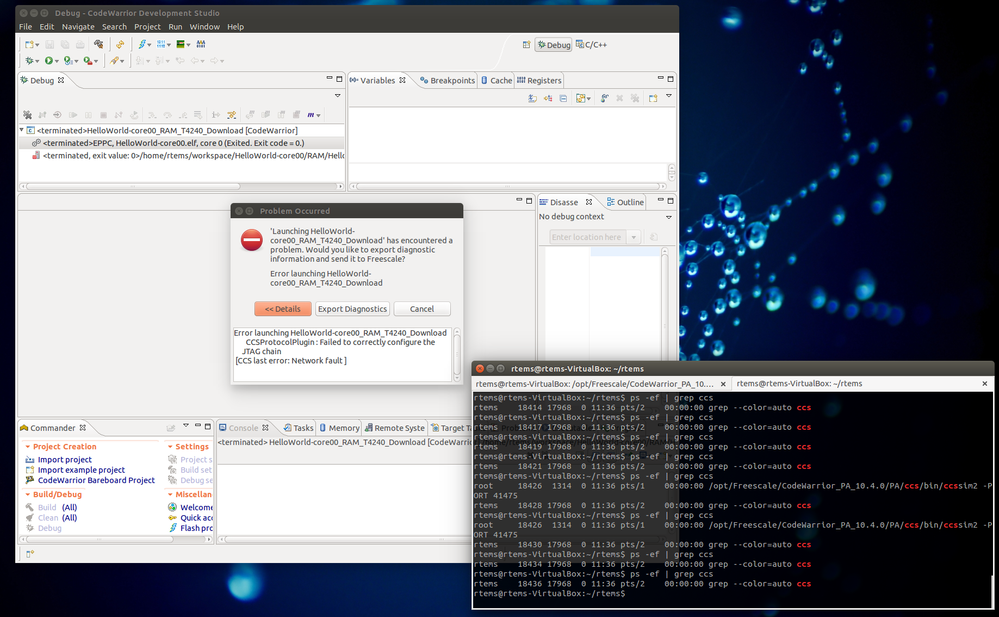
Task: Click the green board hardware toolbar icon
Action: (181, 45)
